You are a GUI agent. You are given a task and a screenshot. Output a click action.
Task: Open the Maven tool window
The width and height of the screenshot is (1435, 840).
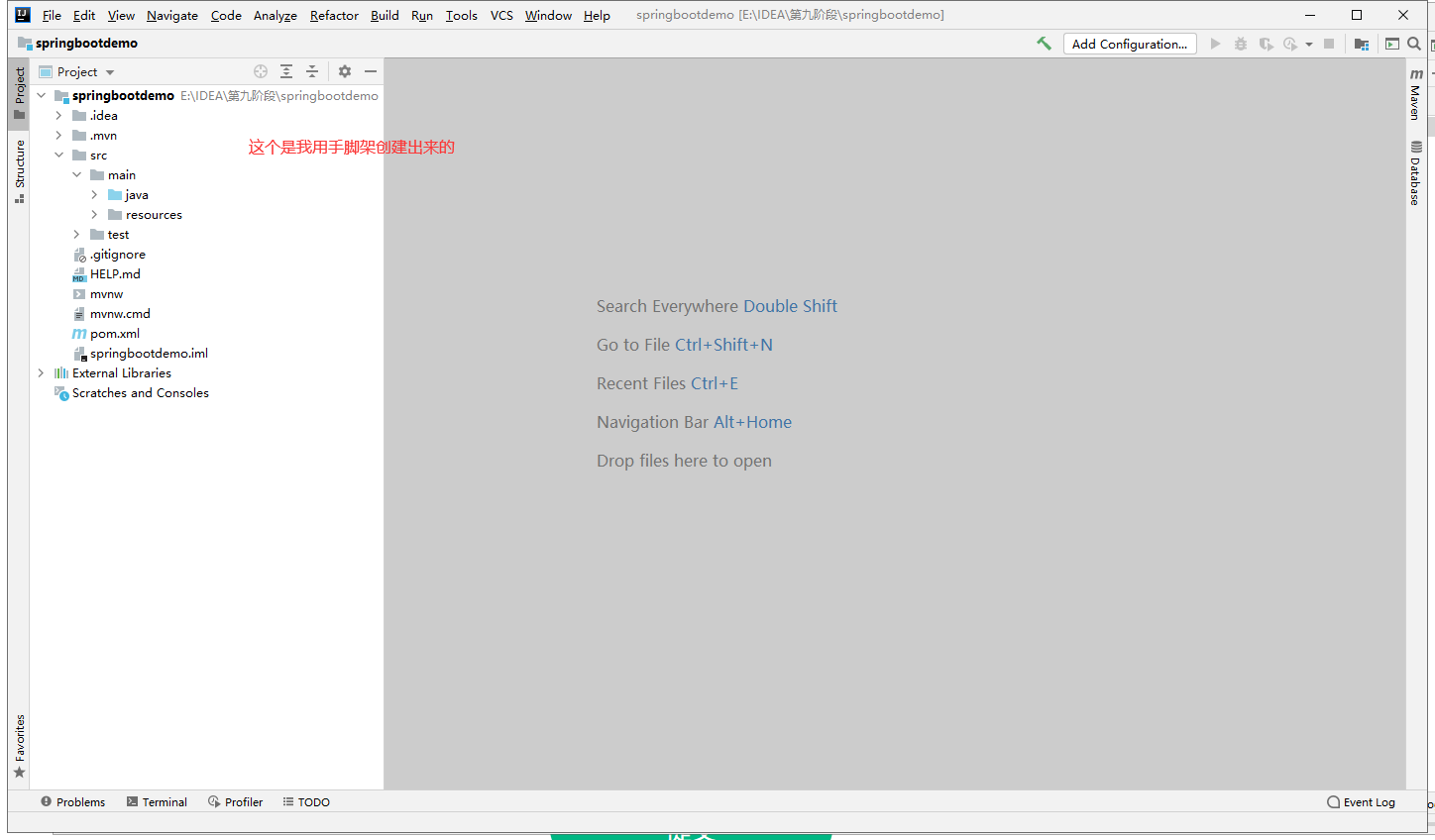click(1416, 94)
